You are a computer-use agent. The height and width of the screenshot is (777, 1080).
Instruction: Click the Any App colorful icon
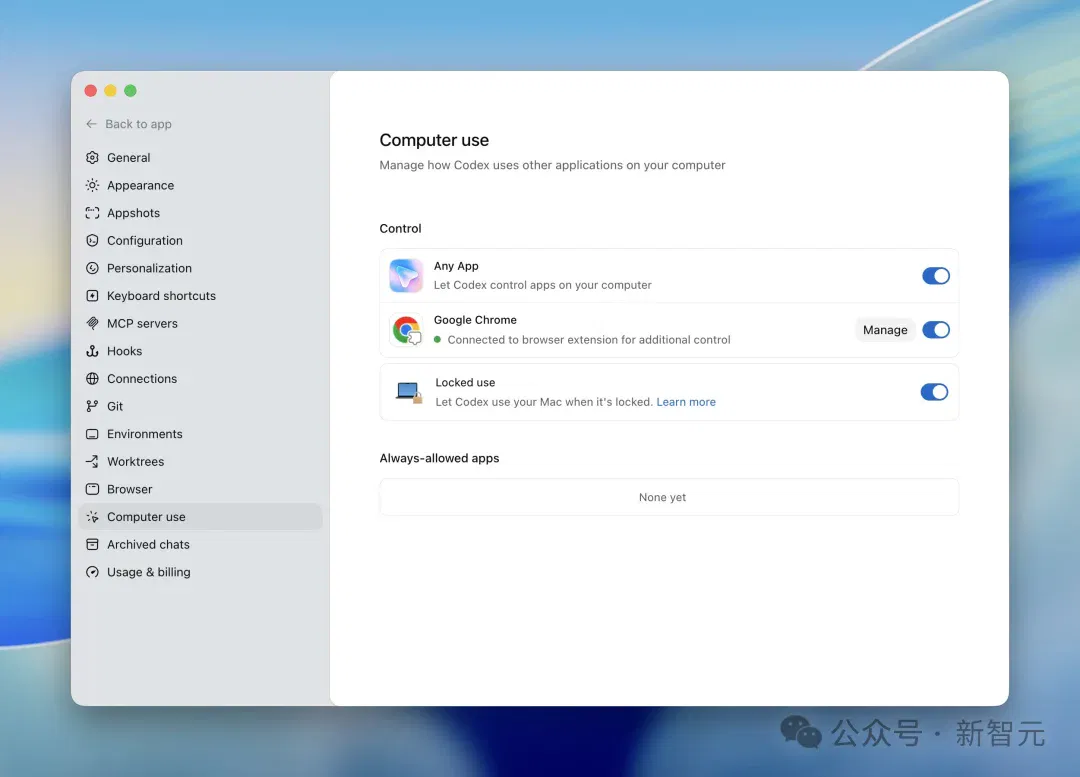click(x=406, y=276)
